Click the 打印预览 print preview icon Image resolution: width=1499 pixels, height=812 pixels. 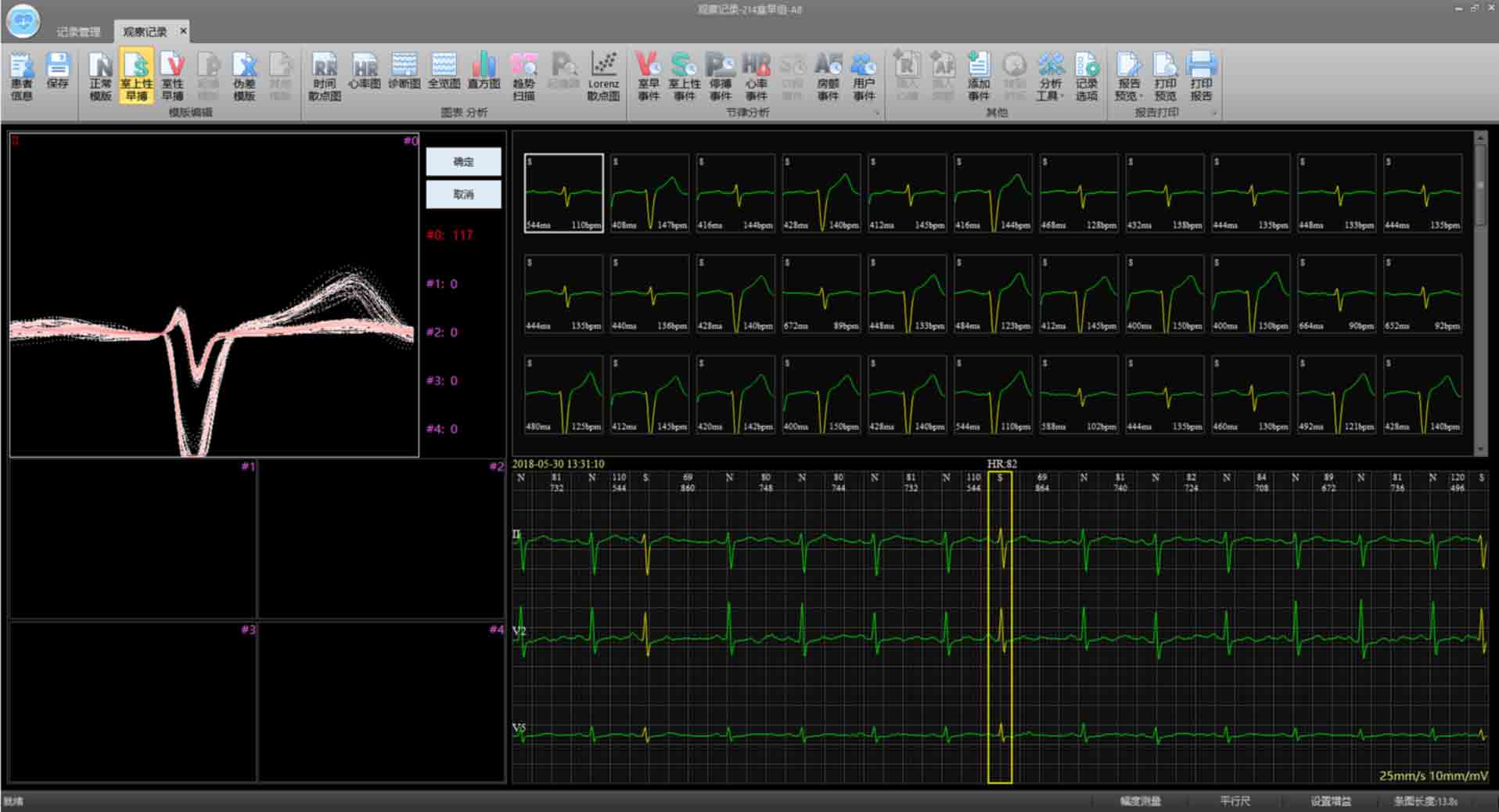click(x=1165, y=77)
